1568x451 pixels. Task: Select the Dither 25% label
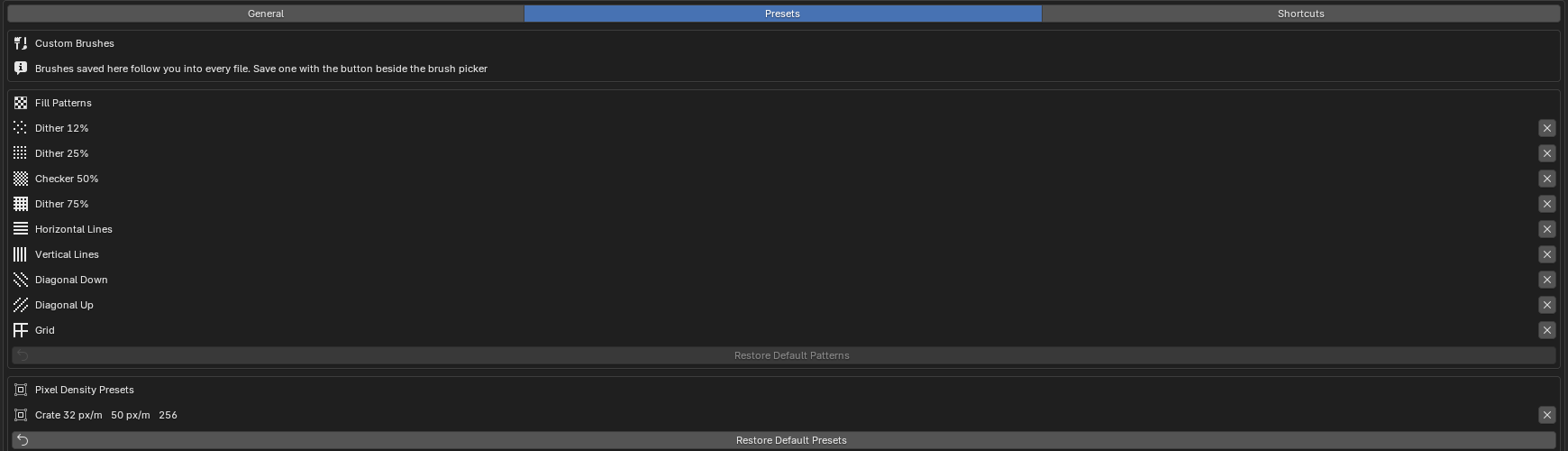tap(61, 153)
